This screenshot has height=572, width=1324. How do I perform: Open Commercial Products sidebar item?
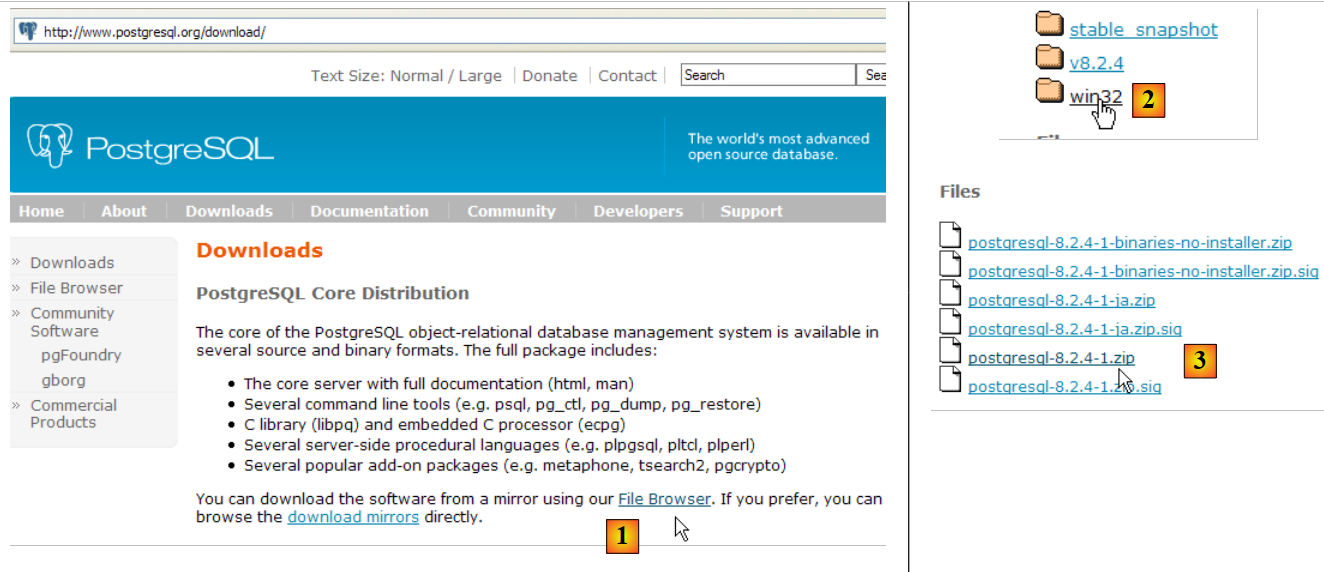tap(73, 414)
